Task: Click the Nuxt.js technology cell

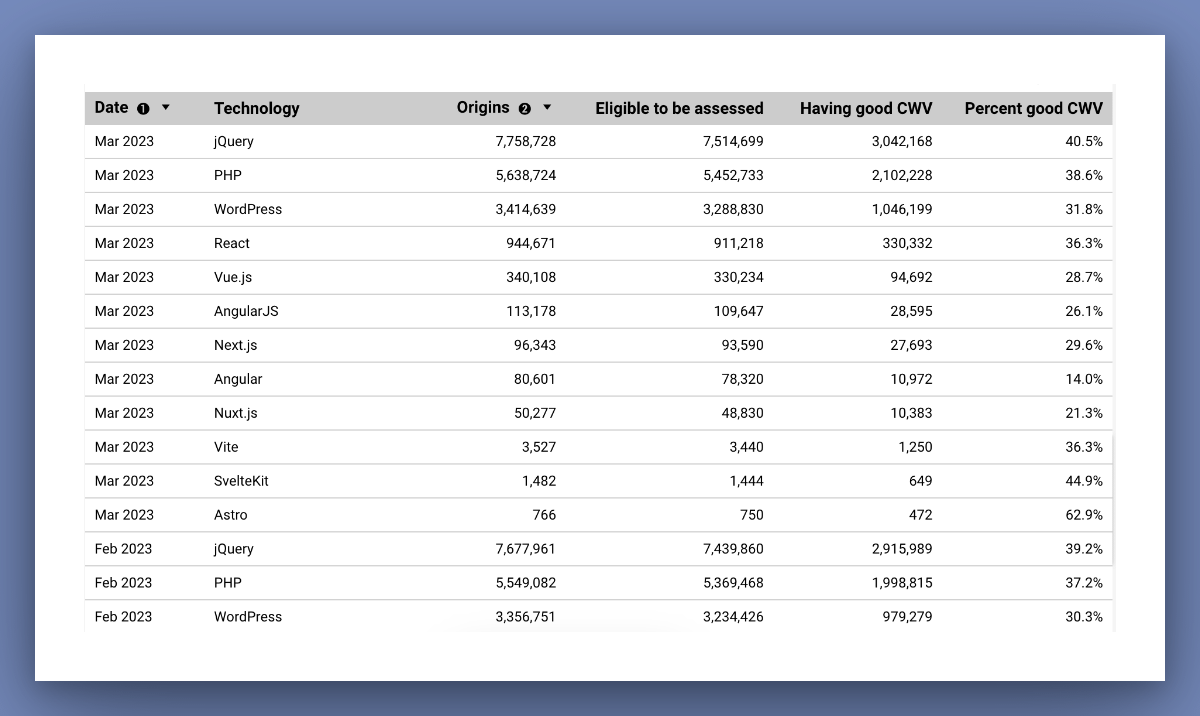Action: pos(235,413)
